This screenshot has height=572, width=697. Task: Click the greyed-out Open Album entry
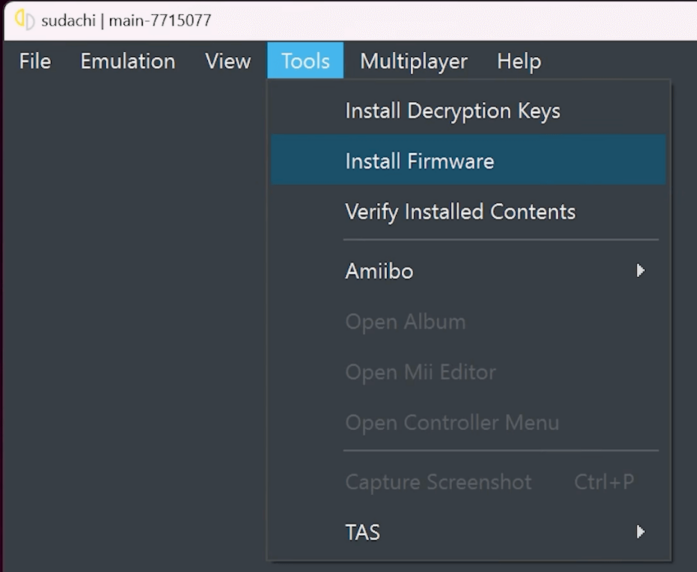point(468,321)
